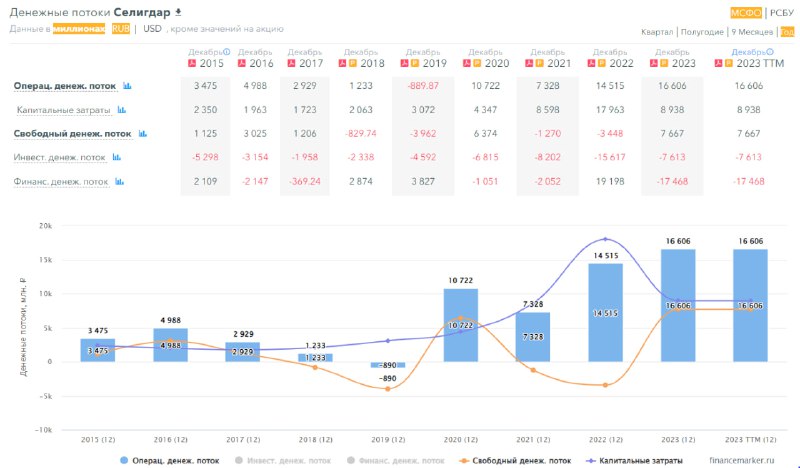Toggle units in миллионах
Viewport: 800px width, 468px height.
click(79, 29)
